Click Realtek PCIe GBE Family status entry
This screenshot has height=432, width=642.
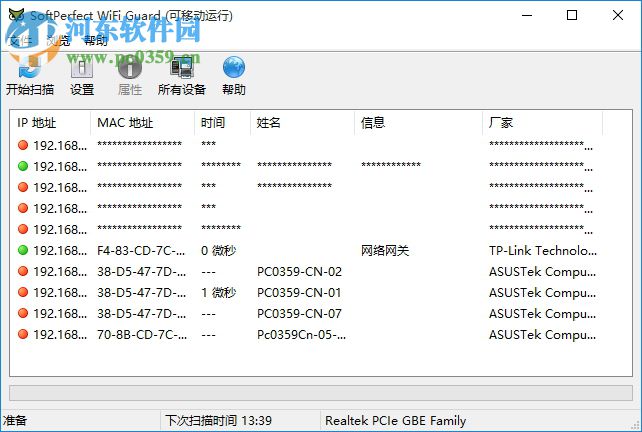click(x=396, y=421)
